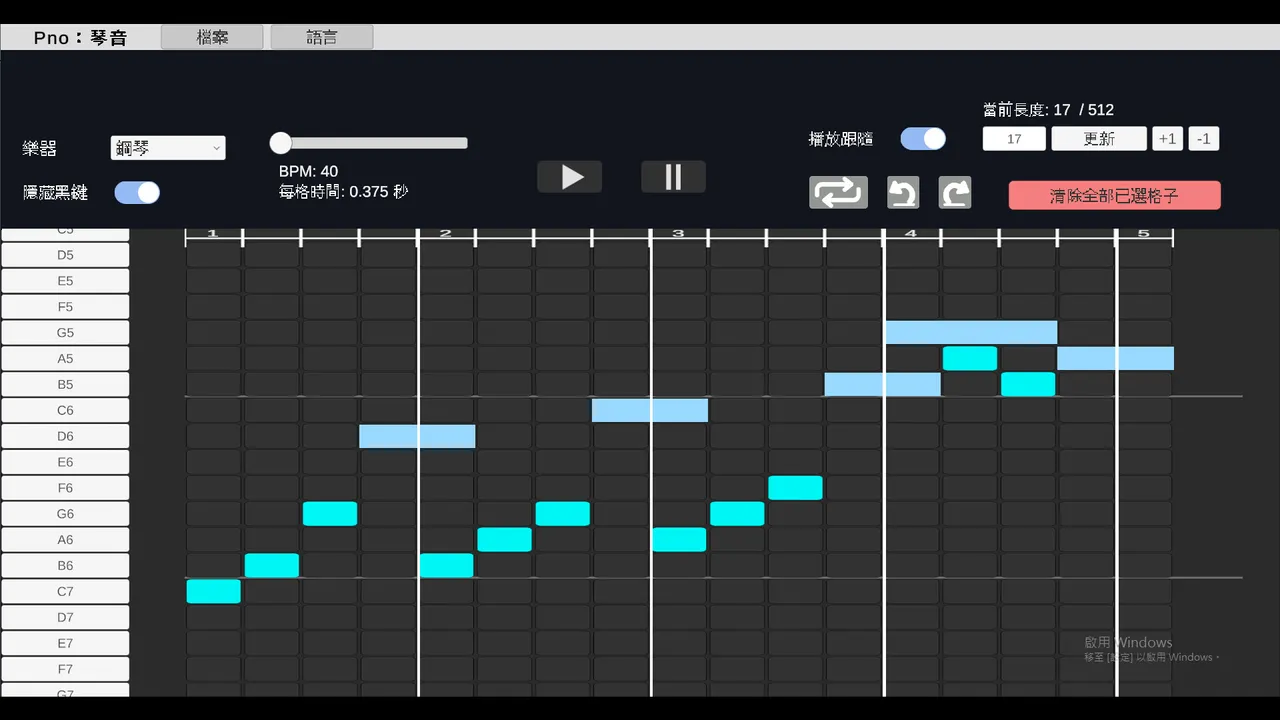This screenshot has height=720, width=1280.
Task: Click measure 4 marker on the timeline
Action: 910,234
